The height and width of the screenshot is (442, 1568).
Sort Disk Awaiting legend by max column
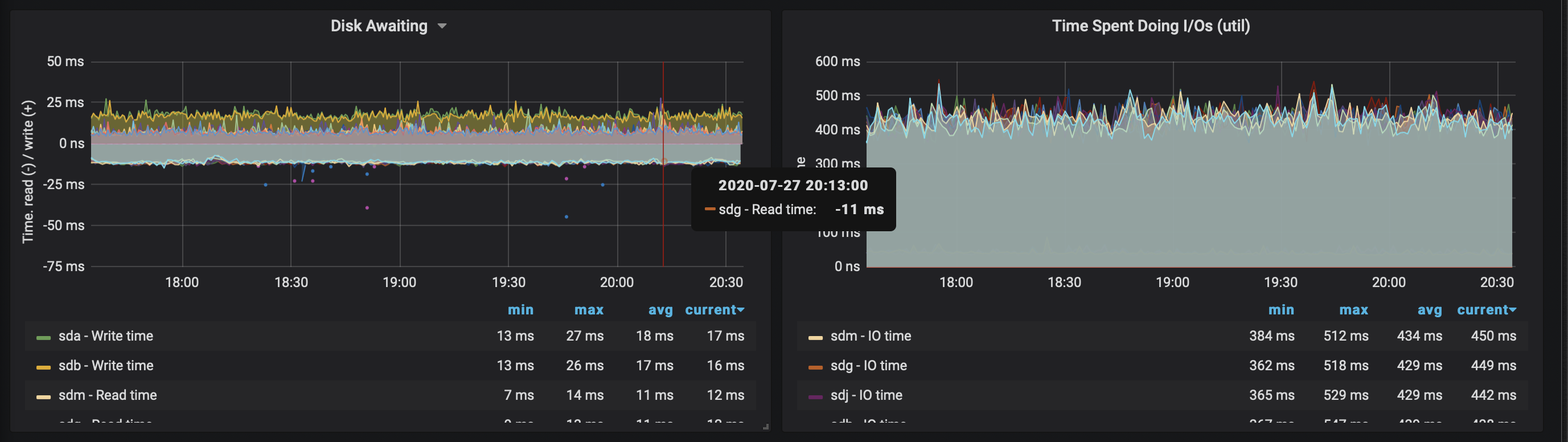(x=589, y=310)
